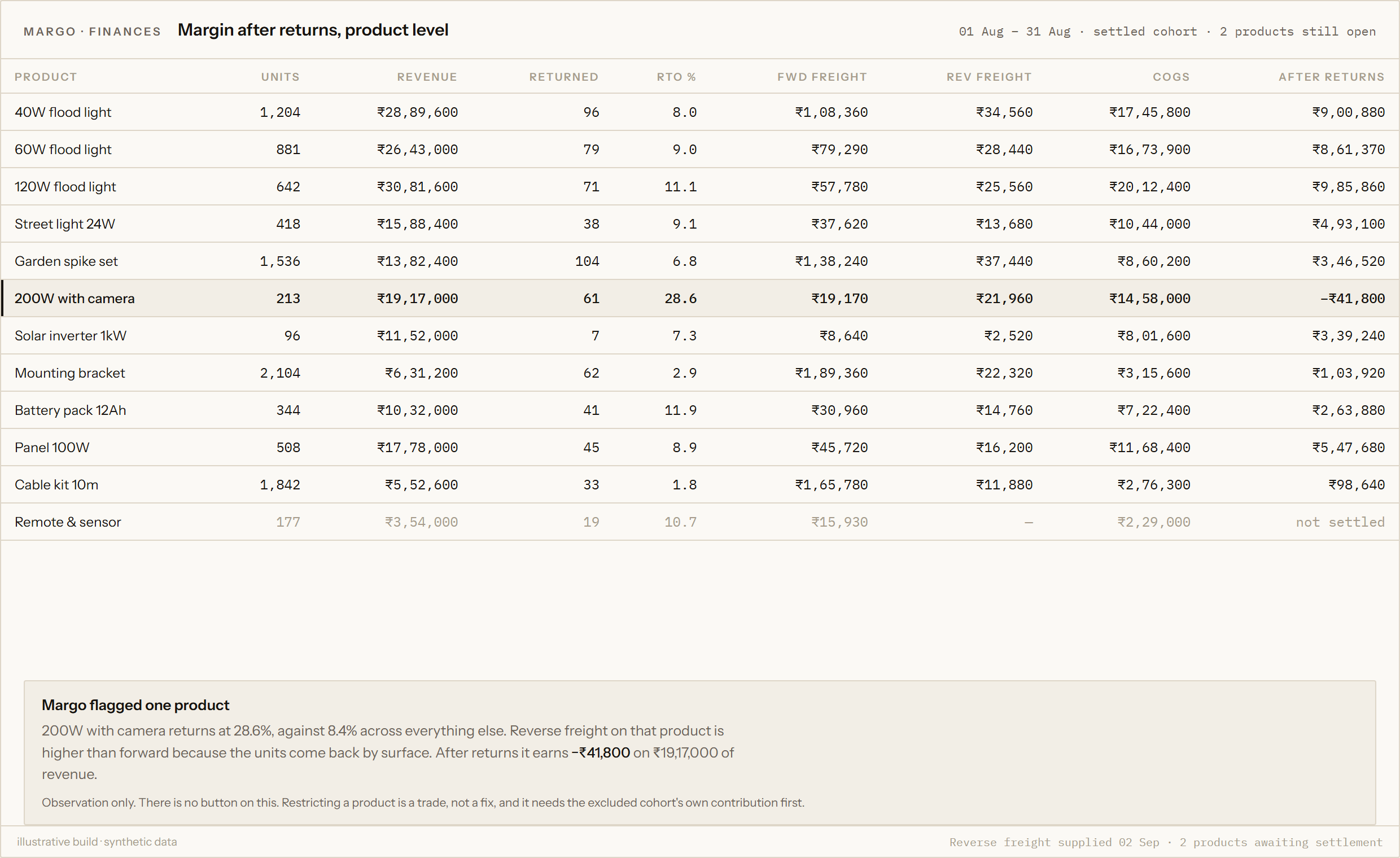The width and height of the screenshot is (1400, 858).
Task: Select the Cable kit 10m row
Action: click(x=700, y=485)
